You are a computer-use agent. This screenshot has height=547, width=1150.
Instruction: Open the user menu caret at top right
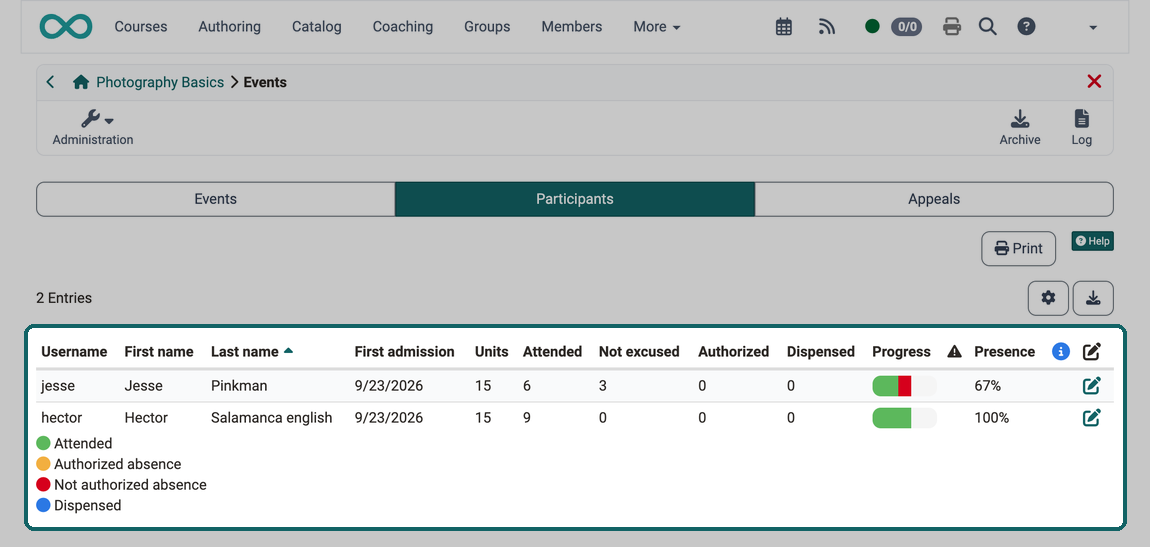(1093, 28)
